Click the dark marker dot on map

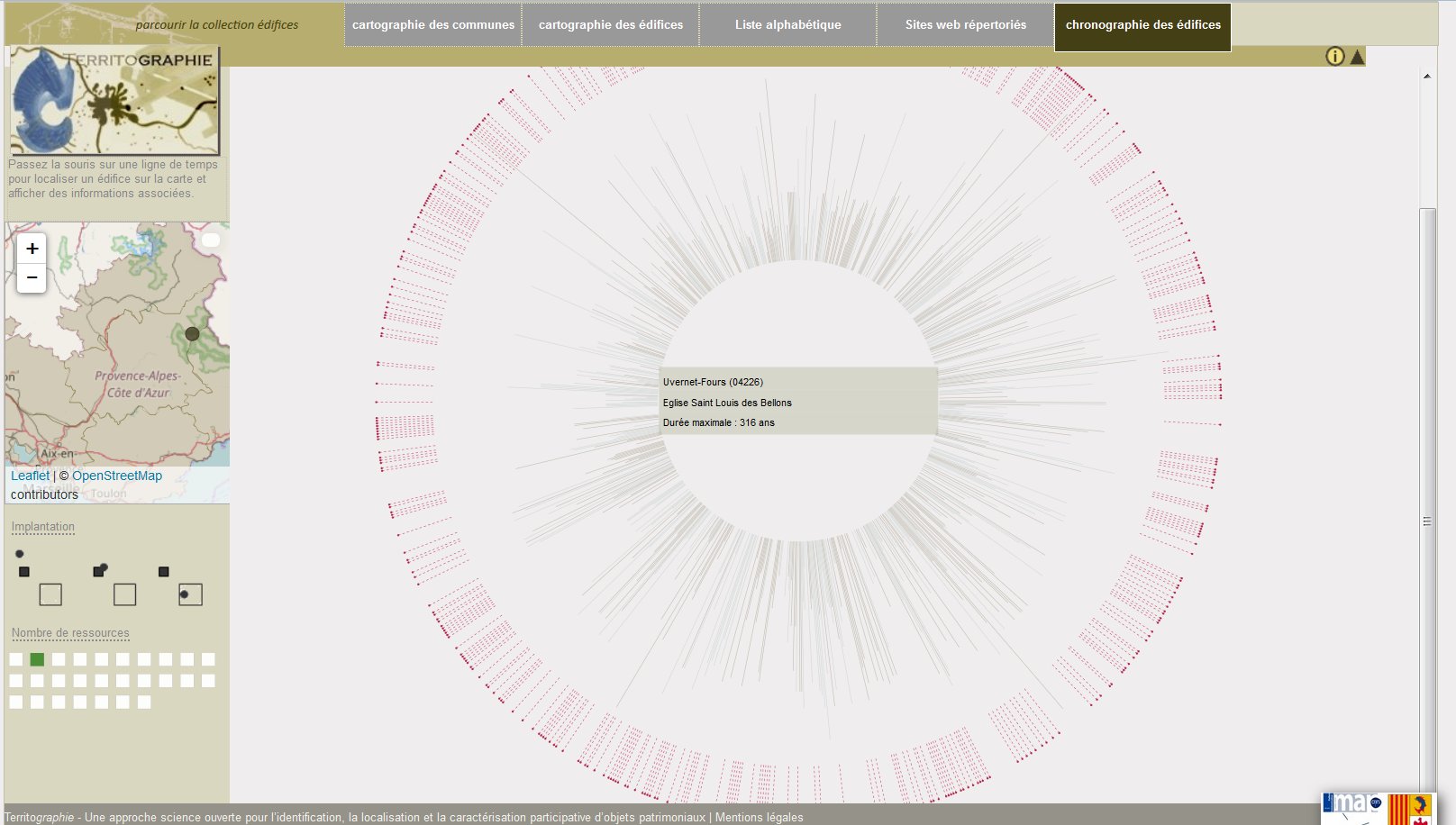click(x=192, y=333)
